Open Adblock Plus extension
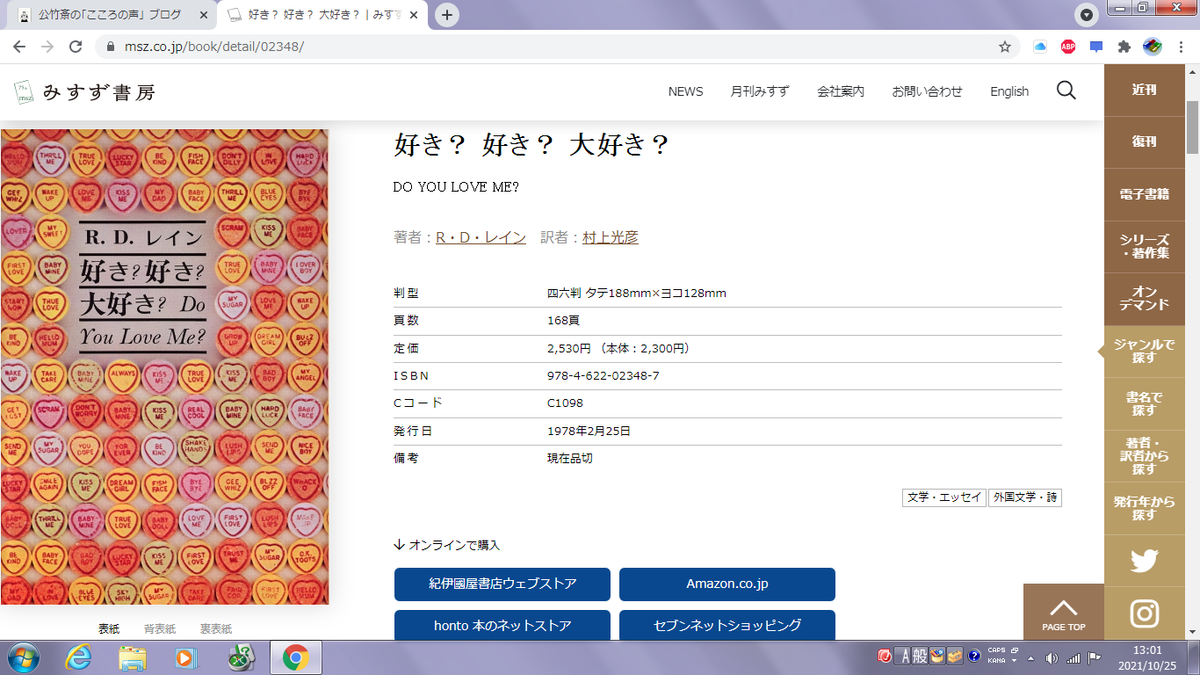The width and height of the screenshot is (1200, 675). coord(1068,47)
